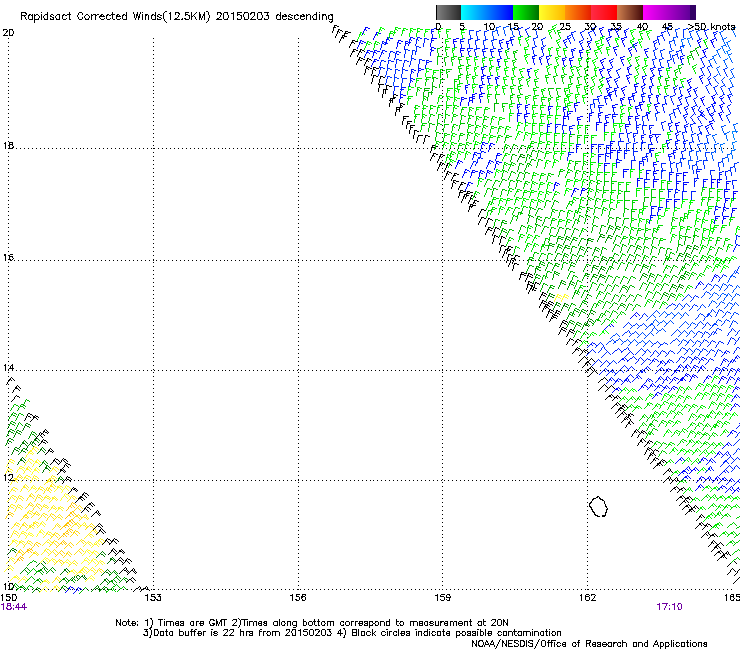
Task: Click the latitude label "20"
Action: pyautogui.click(x=8, y=33)
